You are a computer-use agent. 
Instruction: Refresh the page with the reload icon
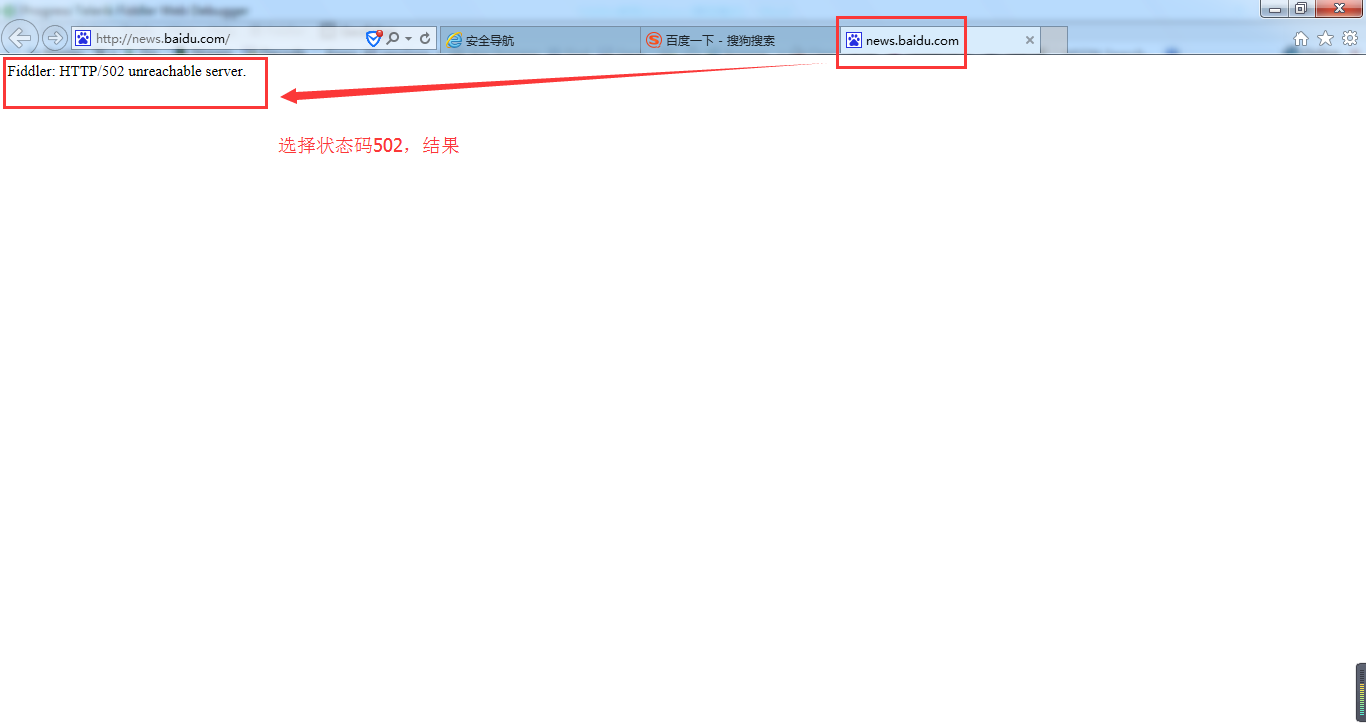click(x=425, y=39)
